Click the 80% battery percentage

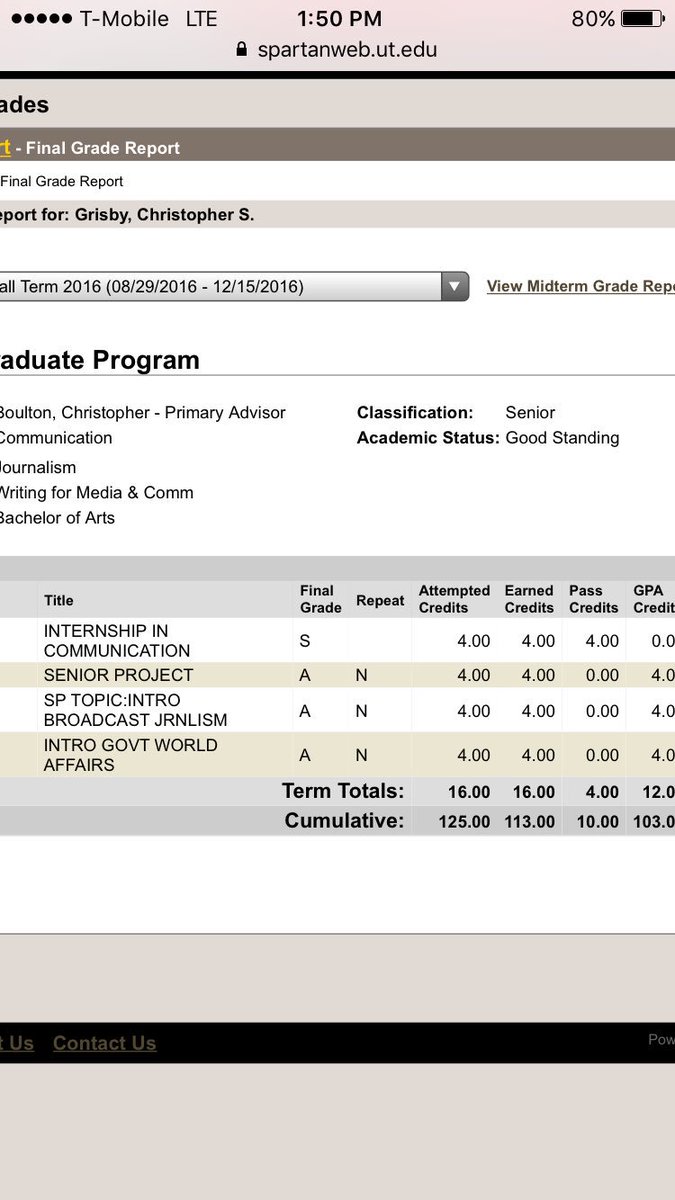[x=593, y=19]
